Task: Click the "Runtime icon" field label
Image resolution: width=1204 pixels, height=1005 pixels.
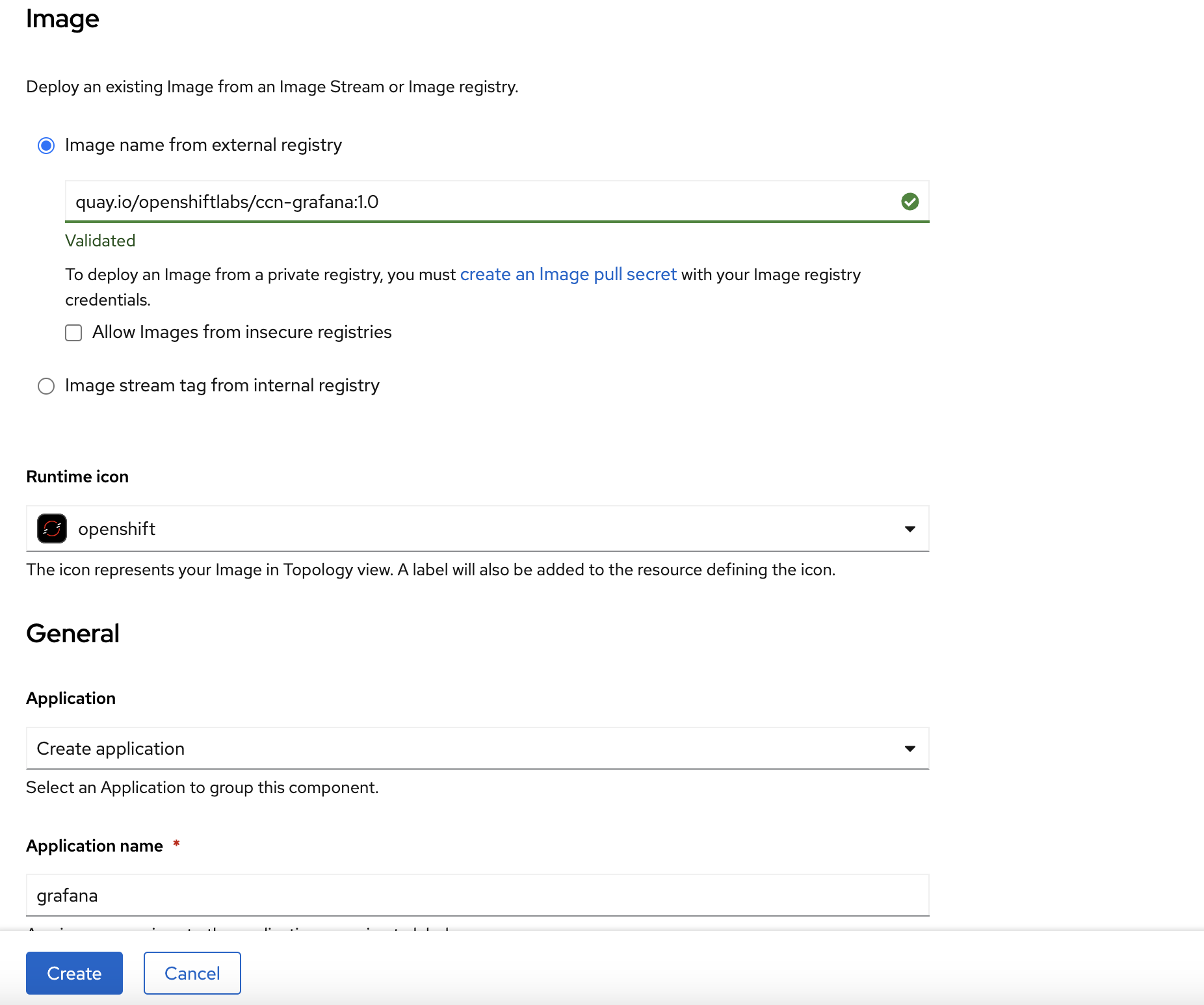Action: pos(77,476)
